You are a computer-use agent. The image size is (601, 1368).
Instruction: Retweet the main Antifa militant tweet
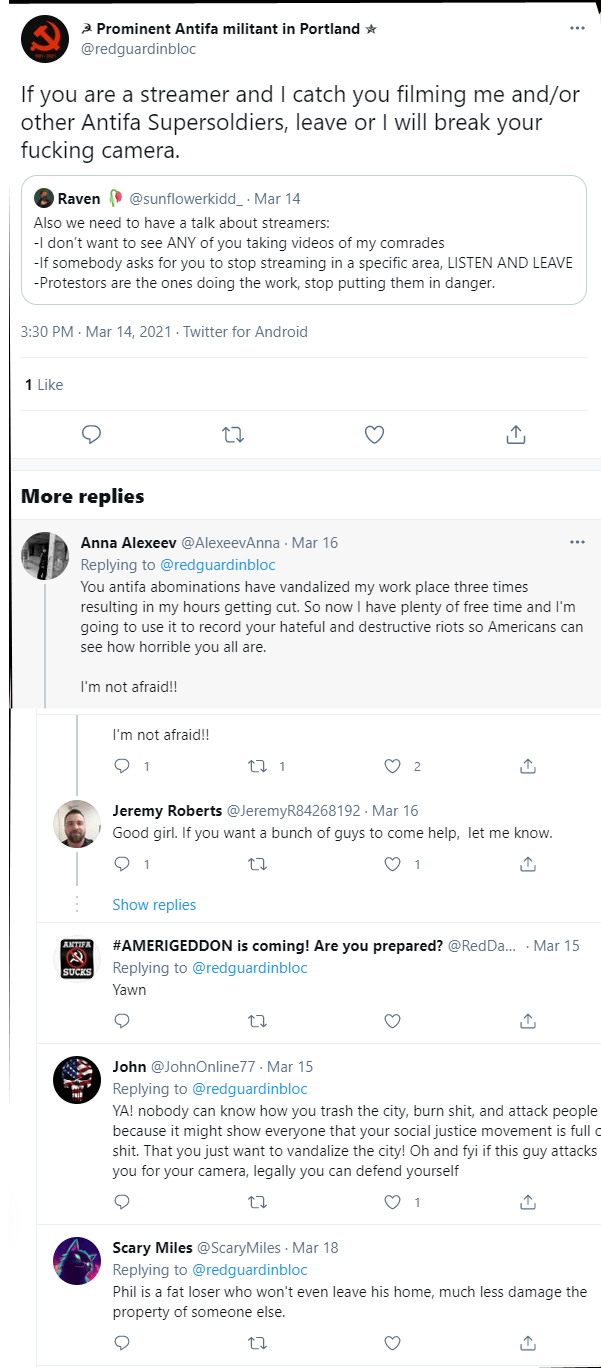click(x=232, y=435)
